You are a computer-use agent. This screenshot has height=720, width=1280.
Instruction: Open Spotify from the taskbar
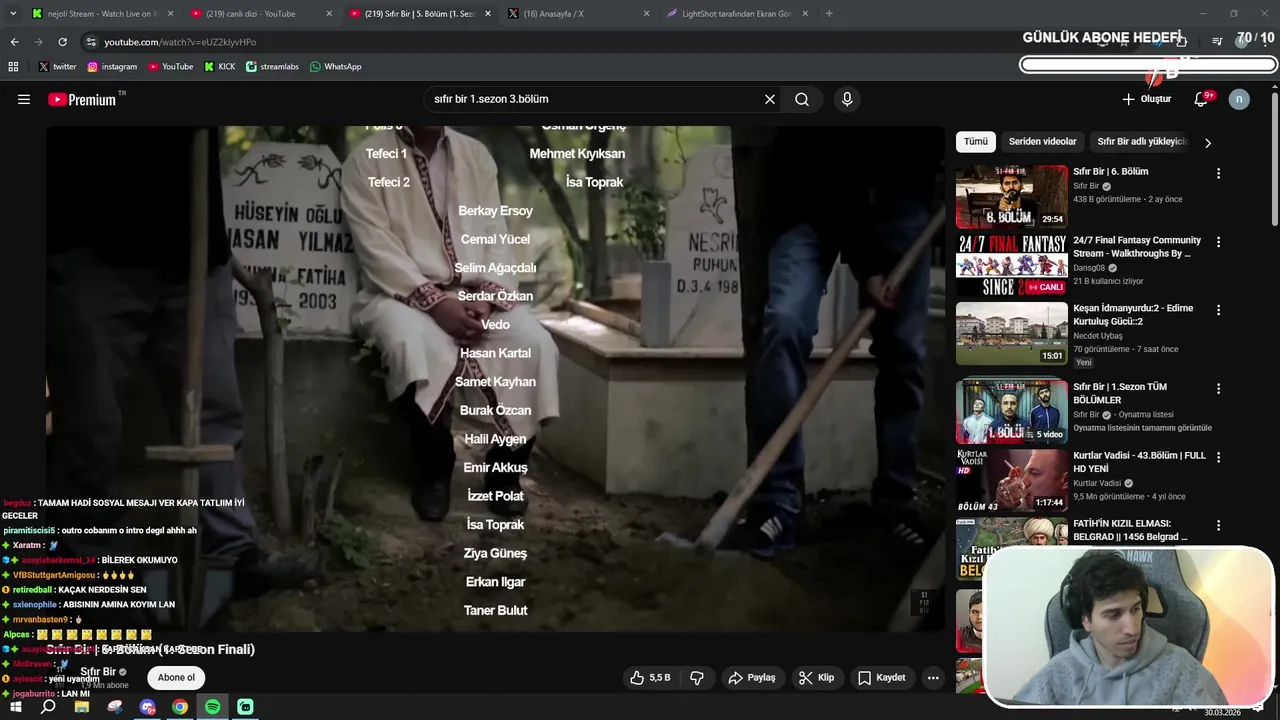tap(213, 707)
